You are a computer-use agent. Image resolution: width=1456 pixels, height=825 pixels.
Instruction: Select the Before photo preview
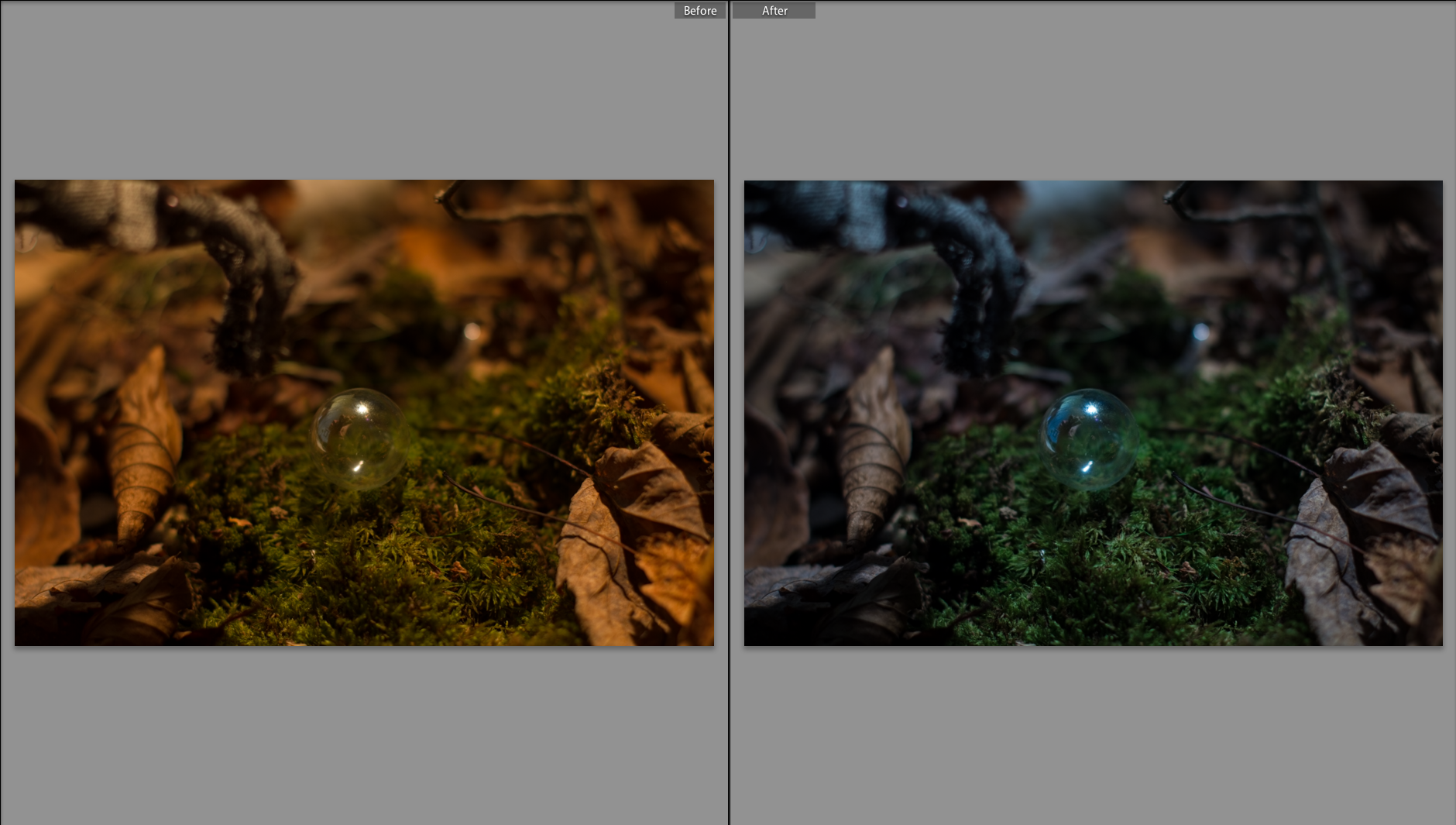coord(364,413)
